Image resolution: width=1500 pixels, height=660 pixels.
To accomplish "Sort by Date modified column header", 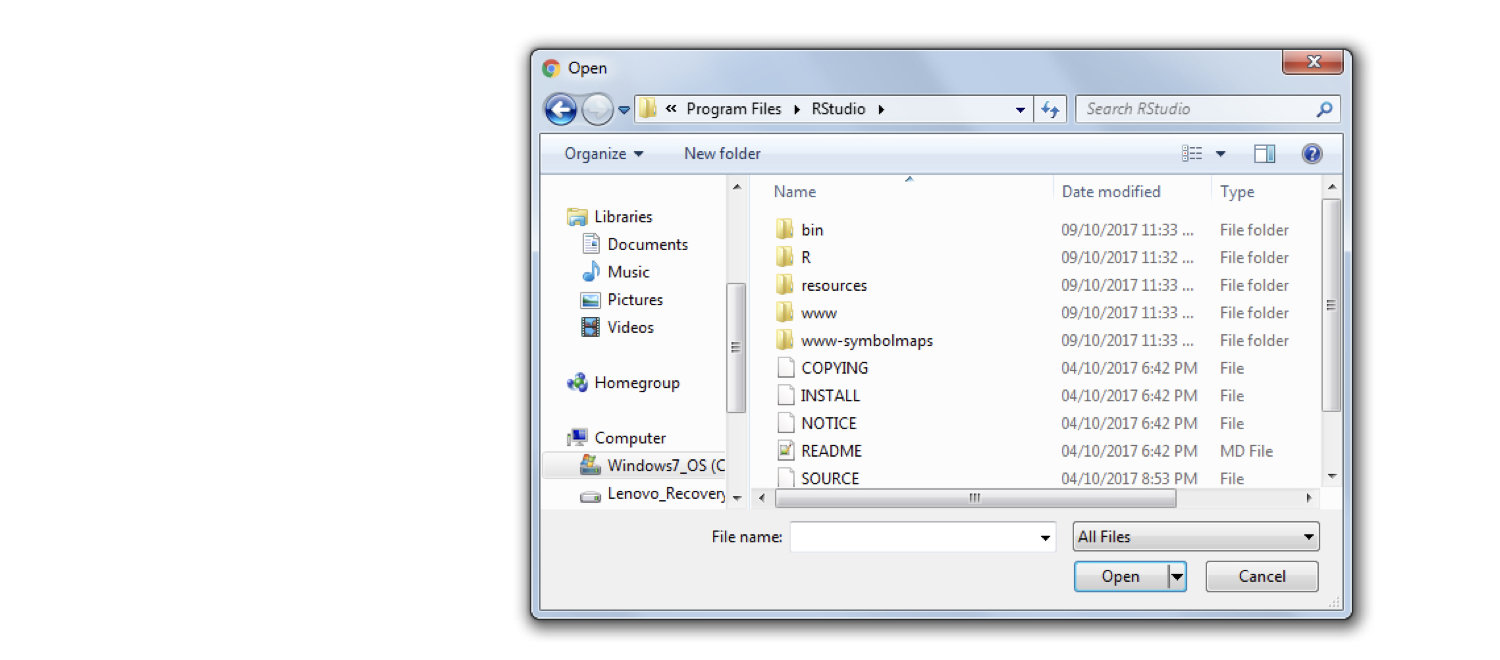I will tap(1111, 192).
